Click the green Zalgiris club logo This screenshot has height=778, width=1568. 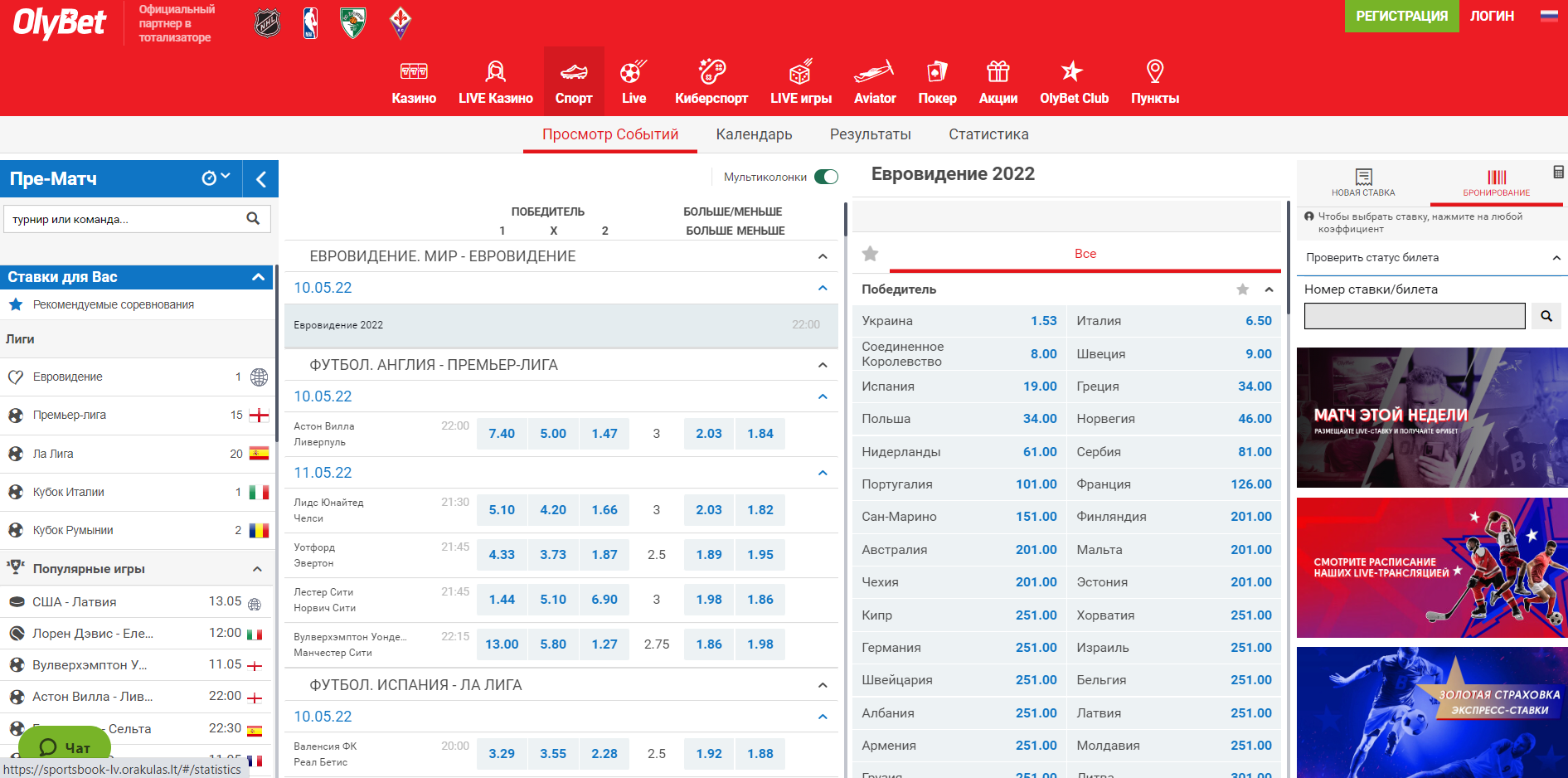coord(353,23)
